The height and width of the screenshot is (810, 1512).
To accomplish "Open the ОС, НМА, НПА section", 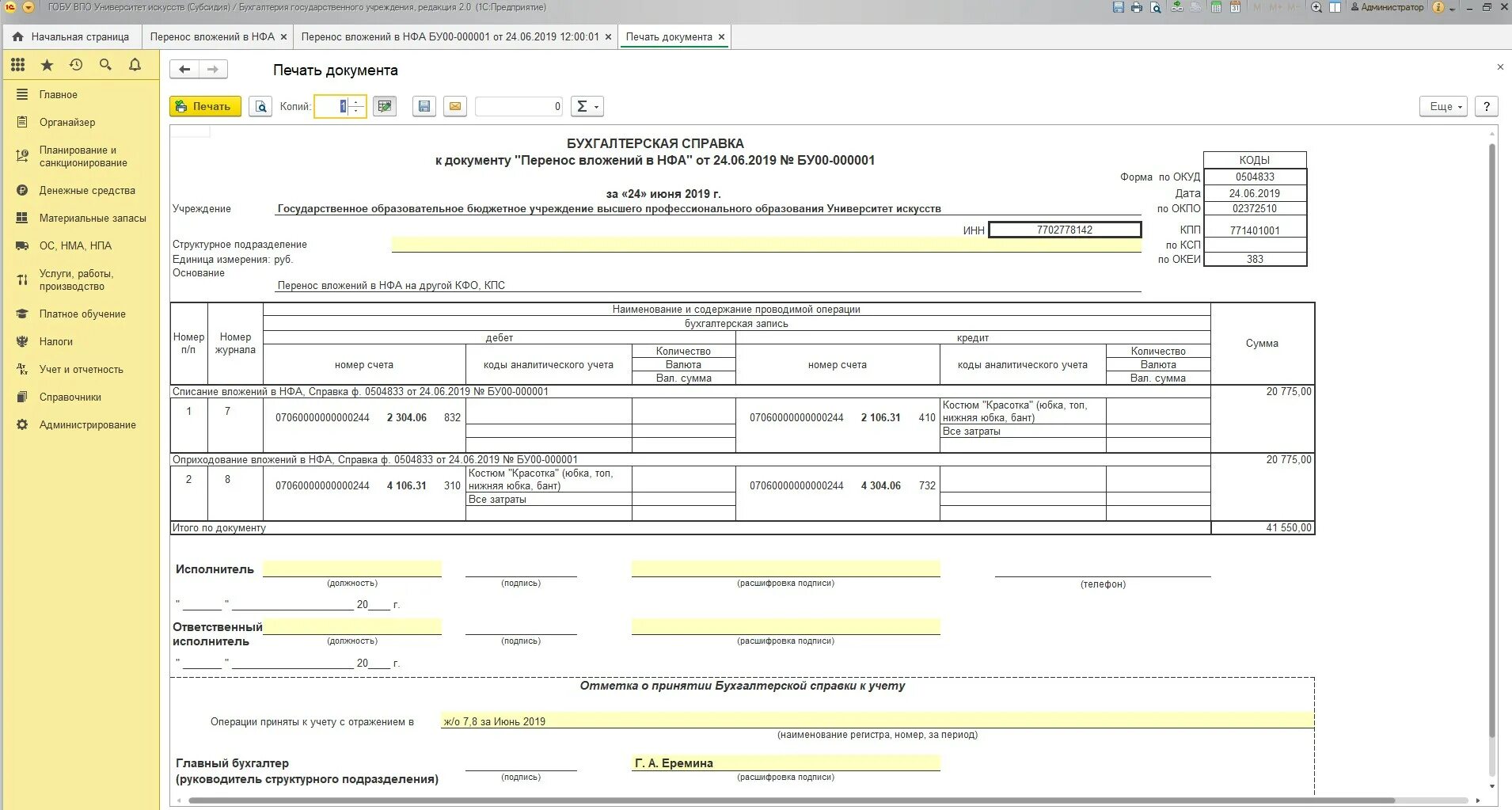I will tap(81, 245).
